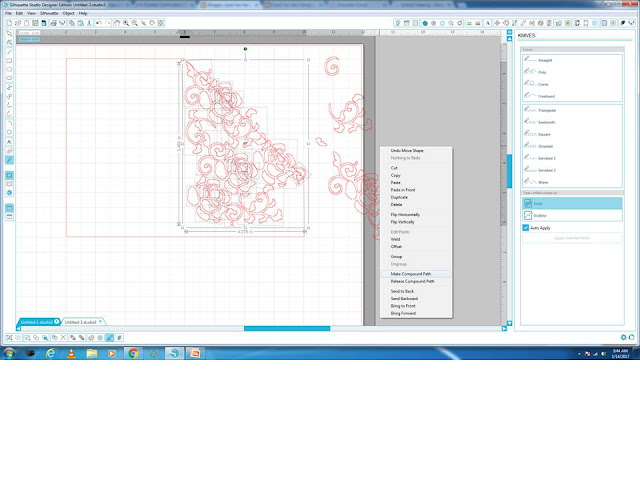Image resolution: width=640 pixels, height=480 pixels.
Task: Select the Ellipse drawing tool
Action: 9,78
